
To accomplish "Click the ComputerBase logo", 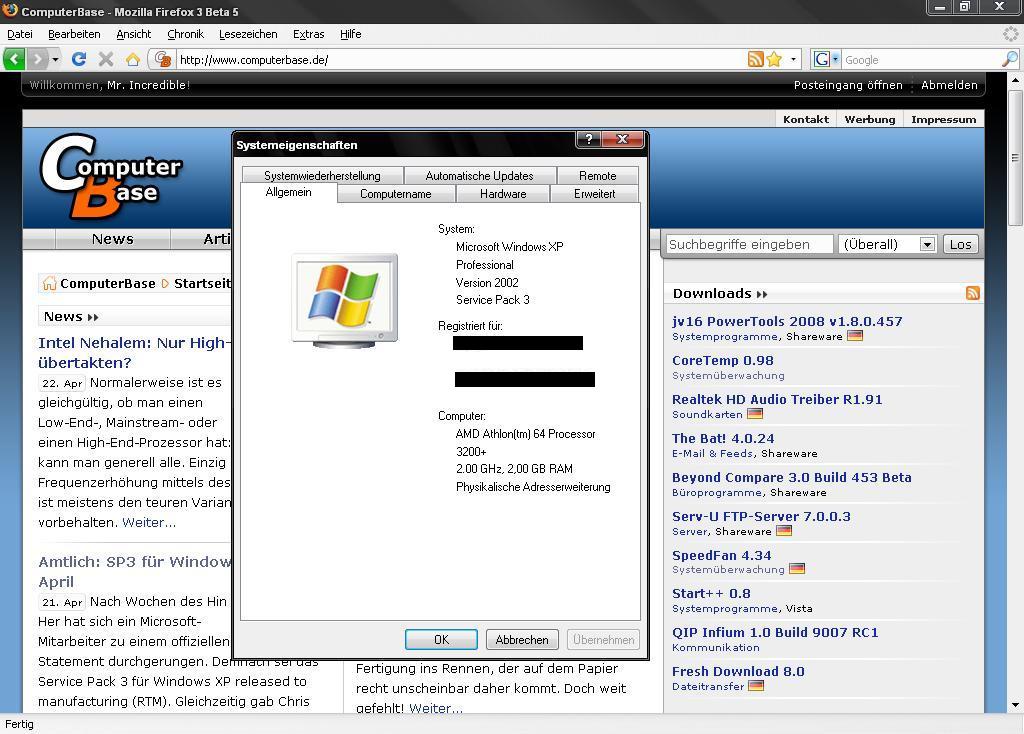I will [110, 176].
